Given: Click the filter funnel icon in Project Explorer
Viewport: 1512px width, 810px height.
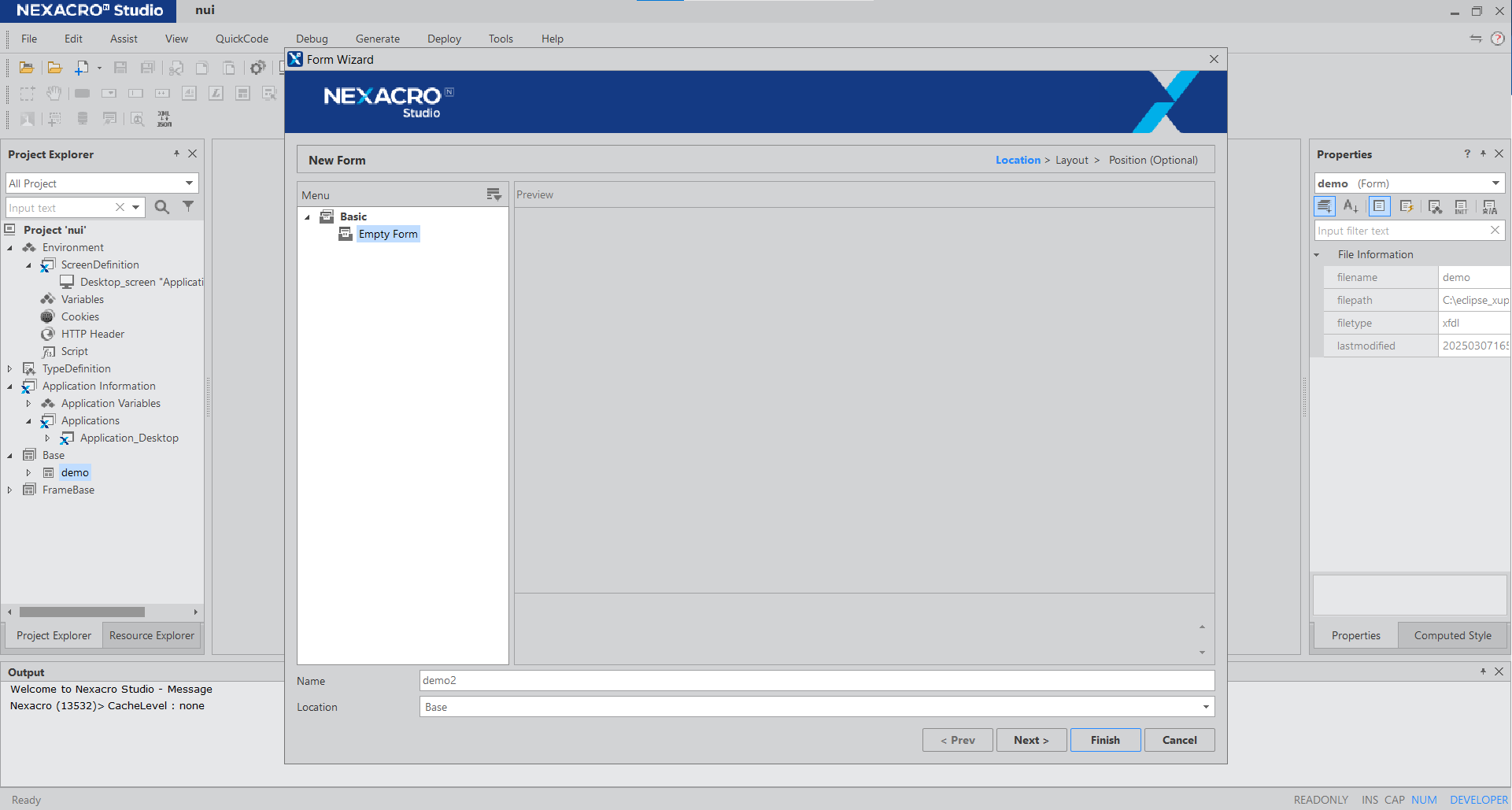Looking at the screenshot, I should (188, 206).
